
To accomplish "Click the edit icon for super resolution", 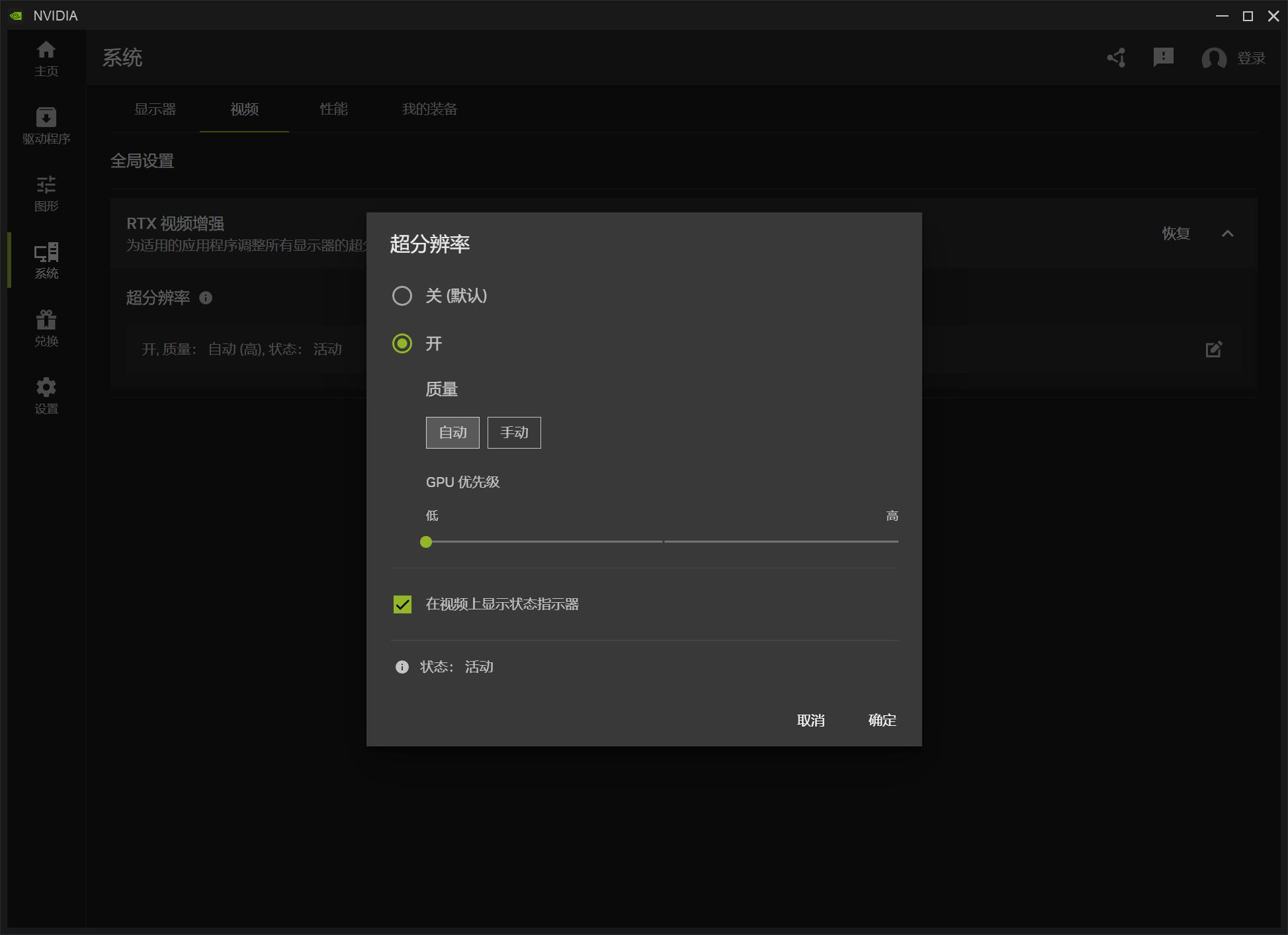I will coord(1214,349).
